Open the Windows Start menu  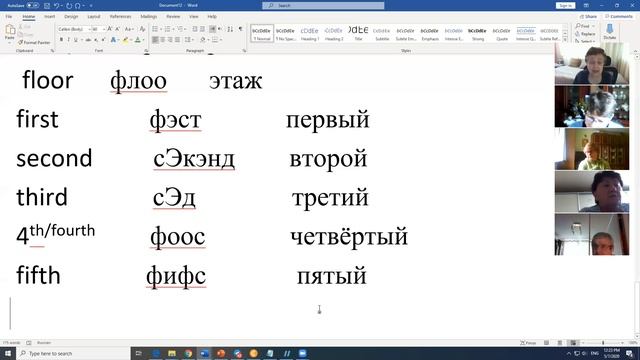[8, 353]
